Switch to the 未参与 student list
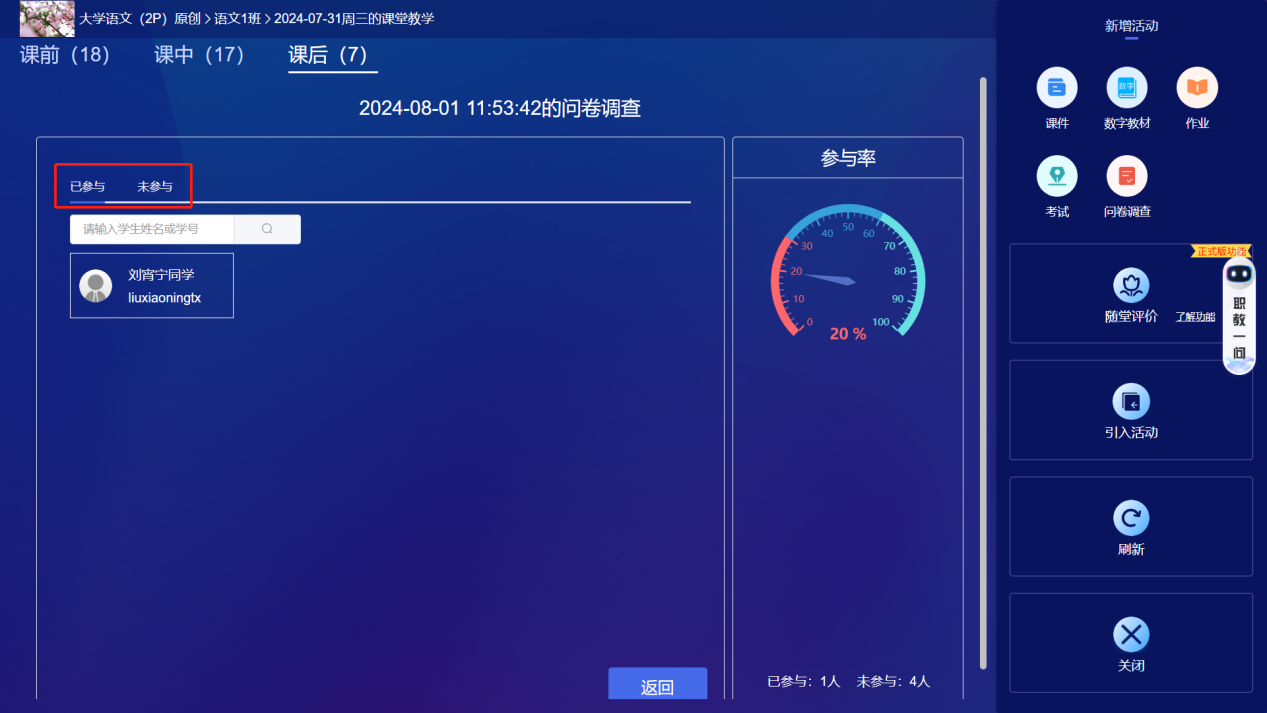The width and height of the screenshot is (1267, 713). click(153, 186)
